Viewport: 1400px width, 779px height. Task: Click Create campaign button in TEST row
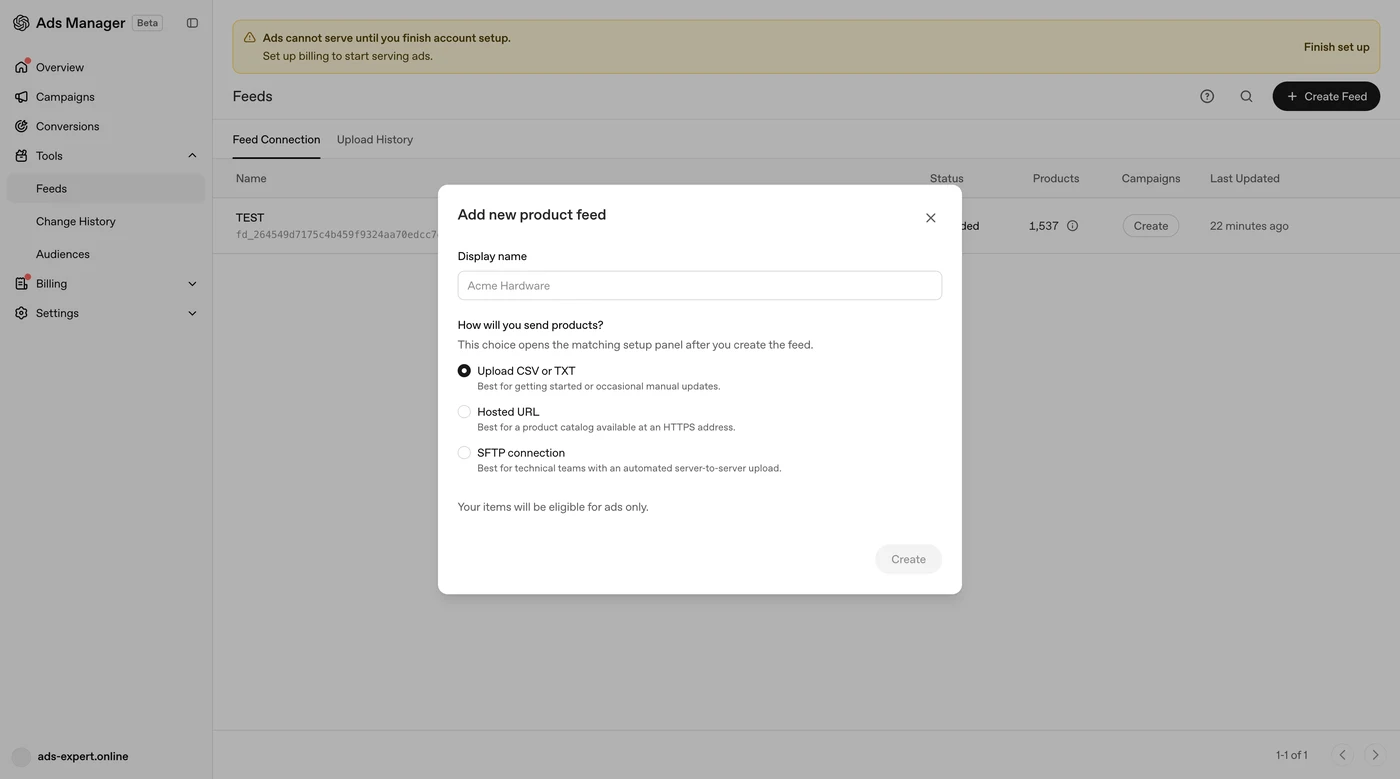point(1151,226)
